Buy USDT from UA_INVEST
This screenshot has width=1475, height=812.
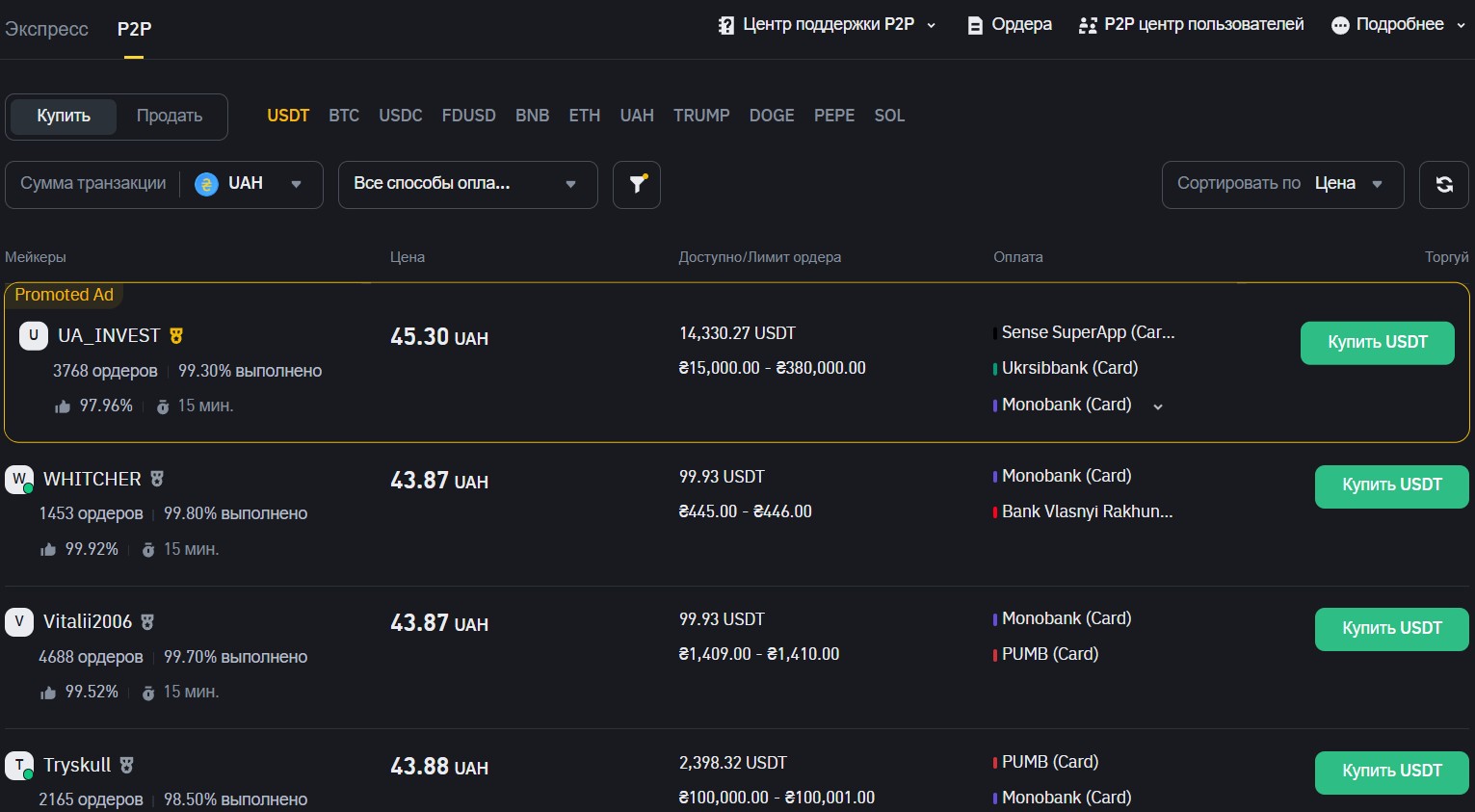tap(1378, 343)
